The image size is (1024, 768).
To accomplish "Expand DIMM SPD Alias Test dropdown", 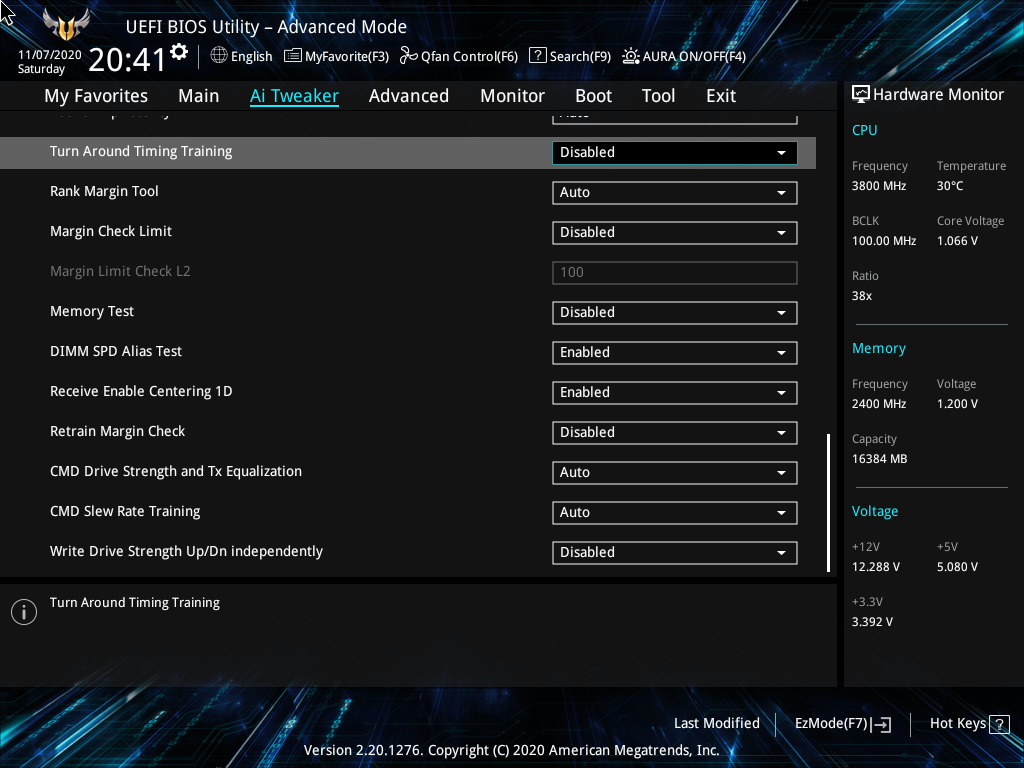I will coord(675,353).
